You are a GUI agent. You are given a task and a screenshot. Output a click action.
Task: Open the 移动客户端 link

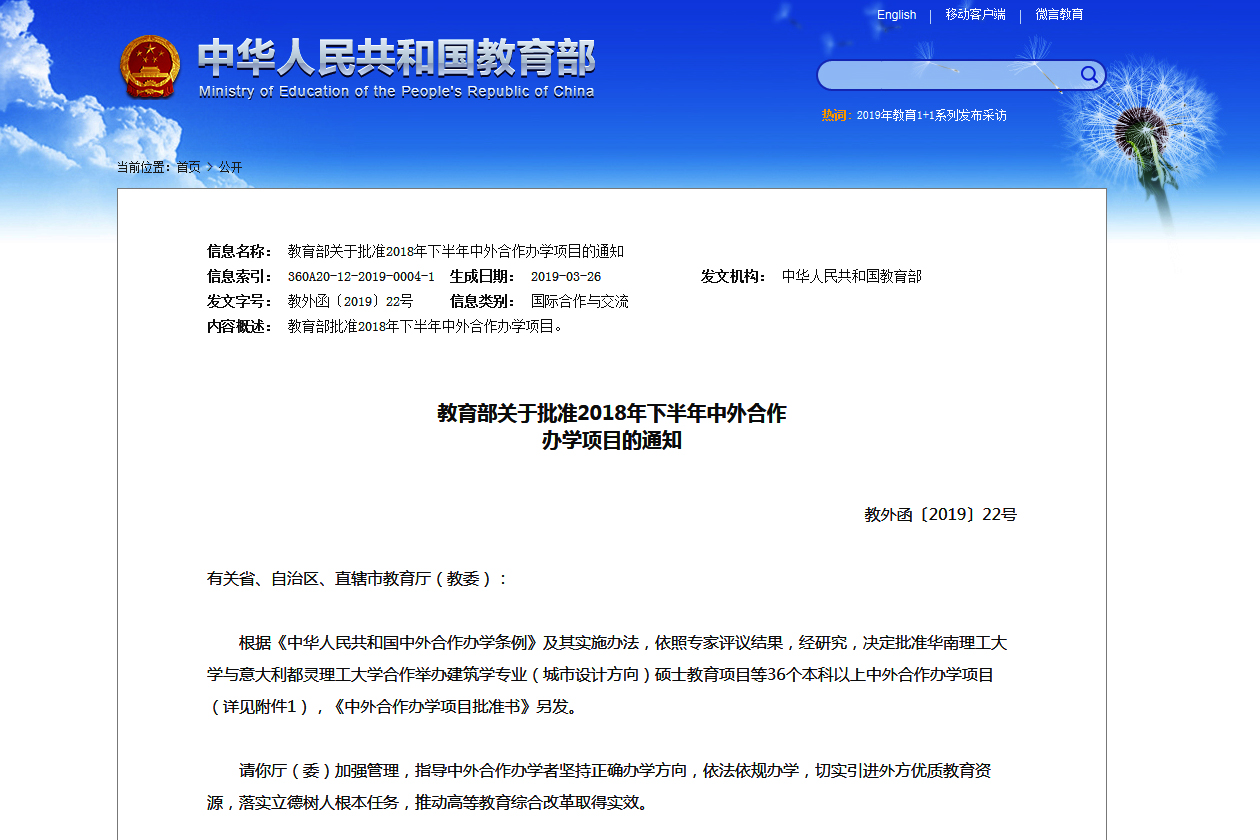coord(975,15)
